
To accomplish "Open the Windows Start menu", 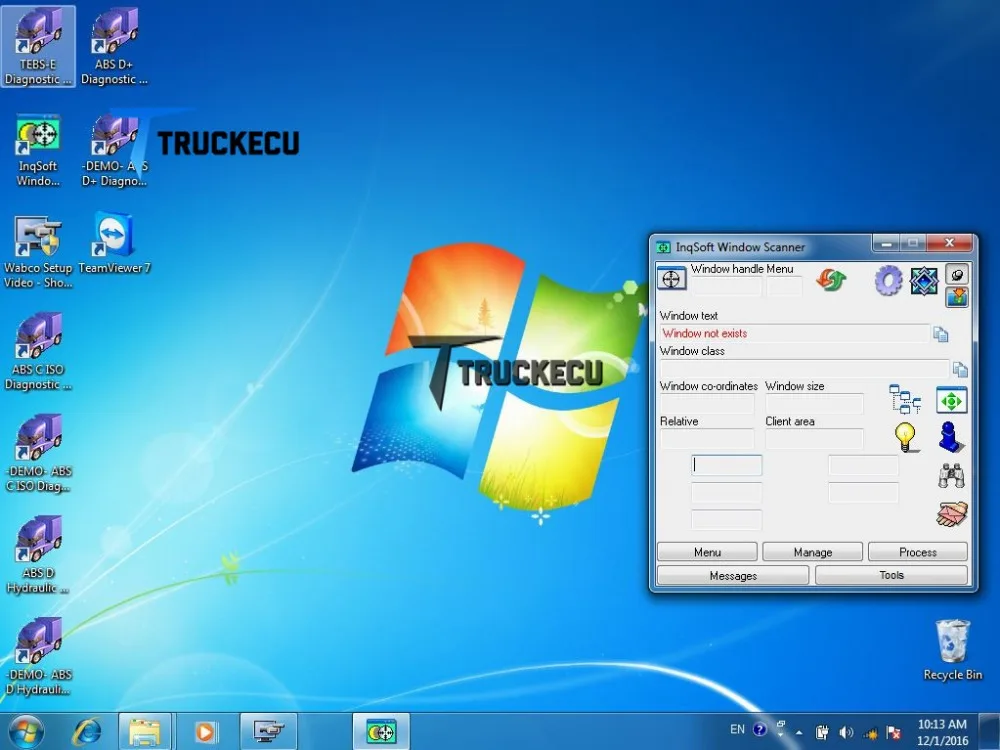I will 27,732.
